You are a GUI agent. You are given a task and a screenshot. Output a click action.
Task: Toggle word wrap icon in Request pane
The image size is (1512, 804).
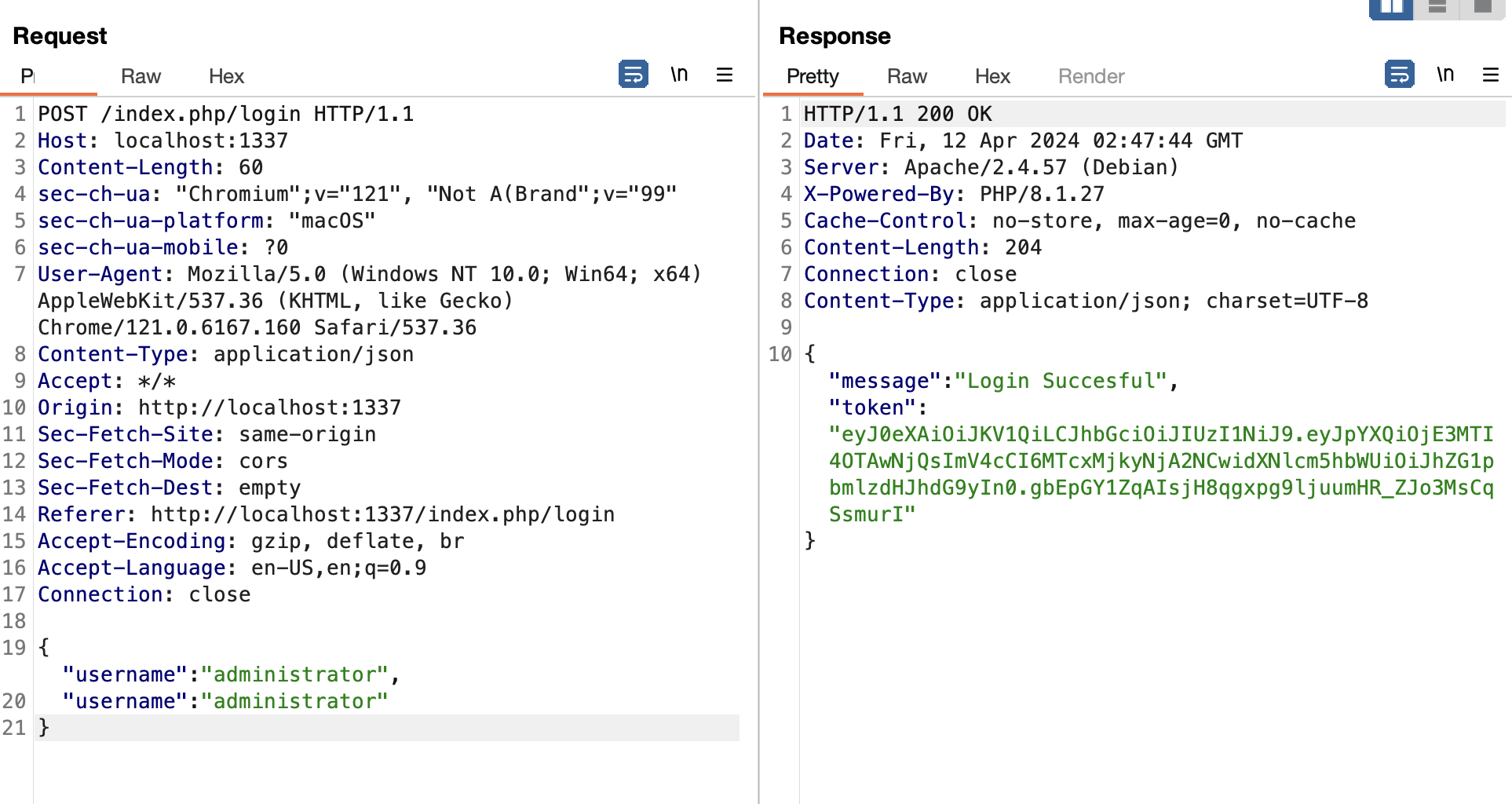pyautogui.click(x=633, y=75)
